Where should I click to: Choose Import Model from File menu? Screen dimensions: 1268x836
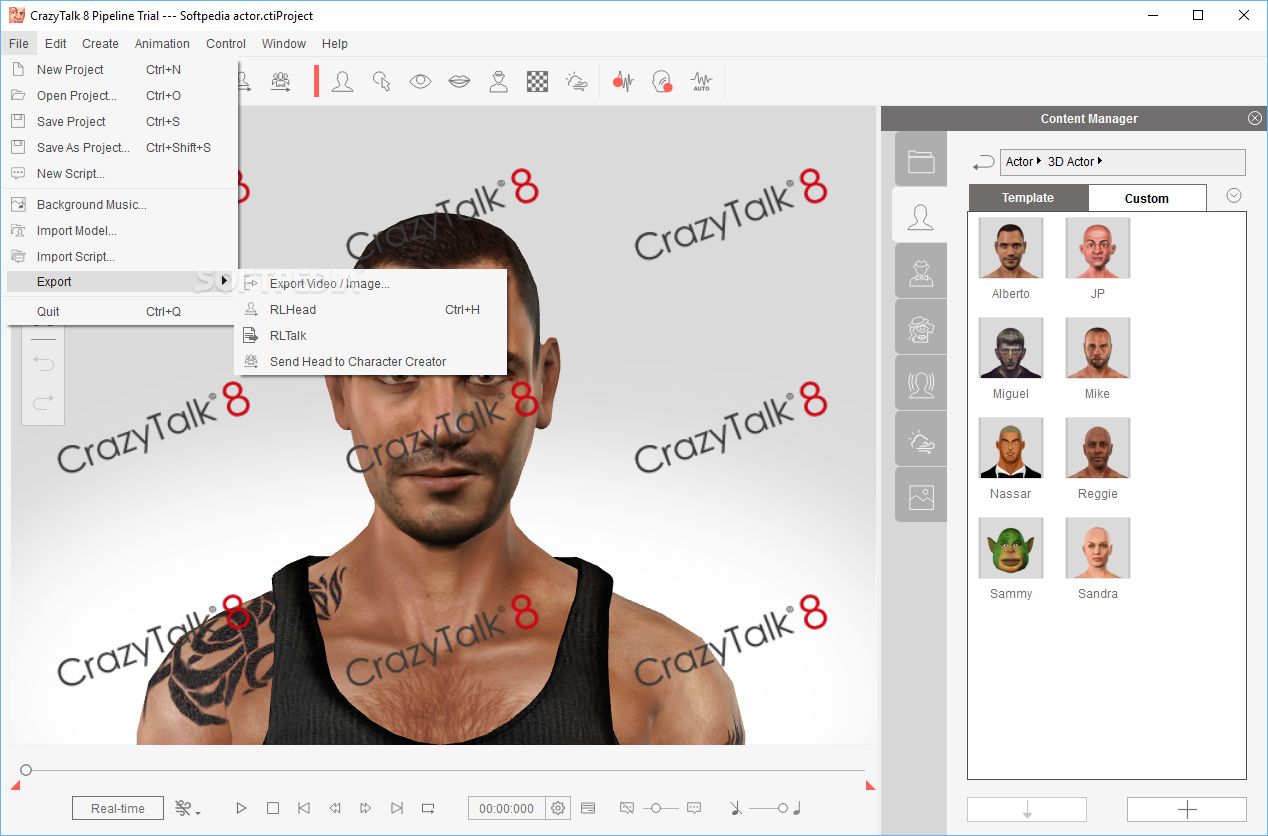pos(120,231)
